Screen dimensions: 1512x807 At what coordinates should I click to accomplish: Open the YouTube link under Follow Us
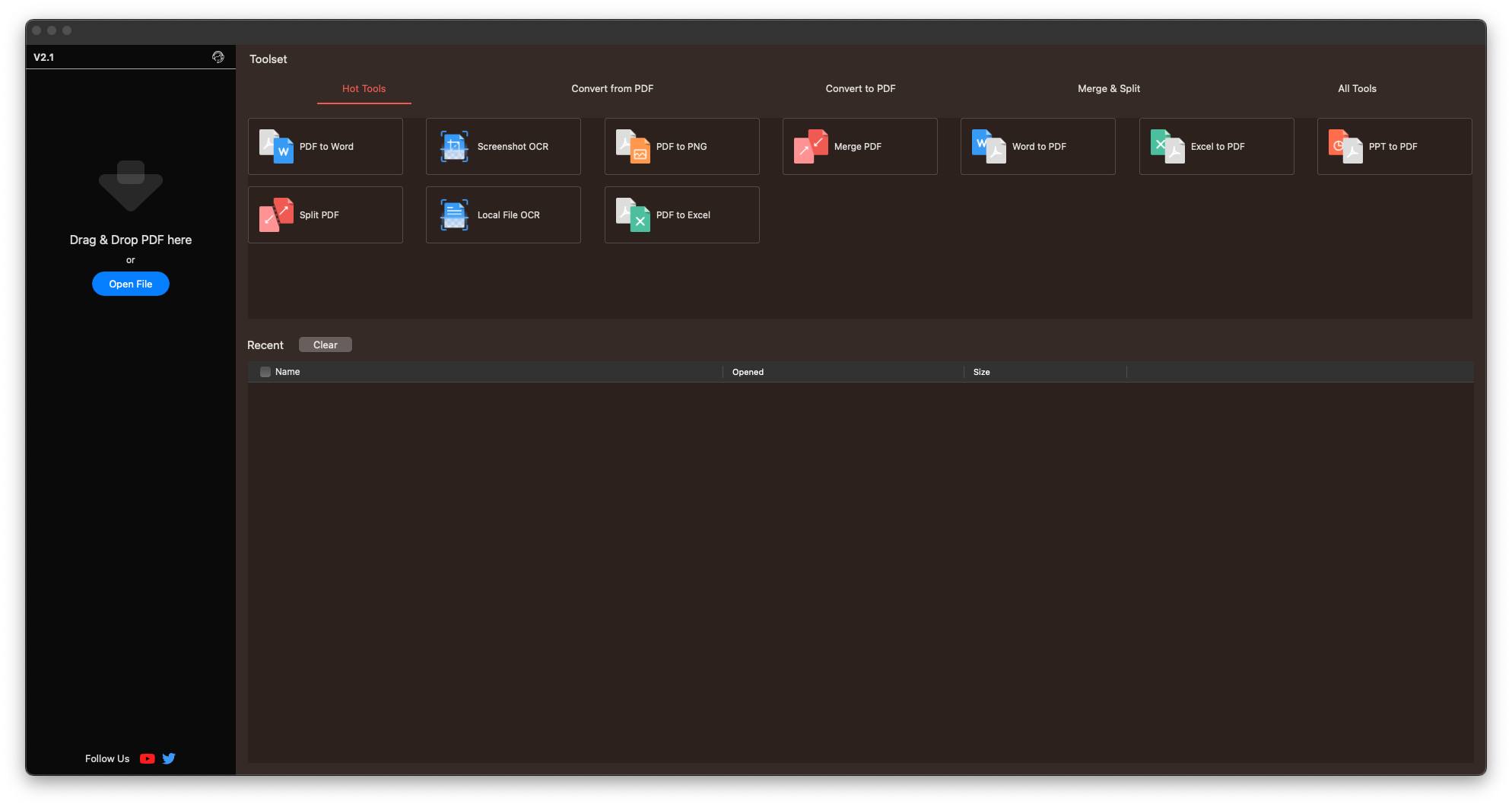(x=148, y=758)
